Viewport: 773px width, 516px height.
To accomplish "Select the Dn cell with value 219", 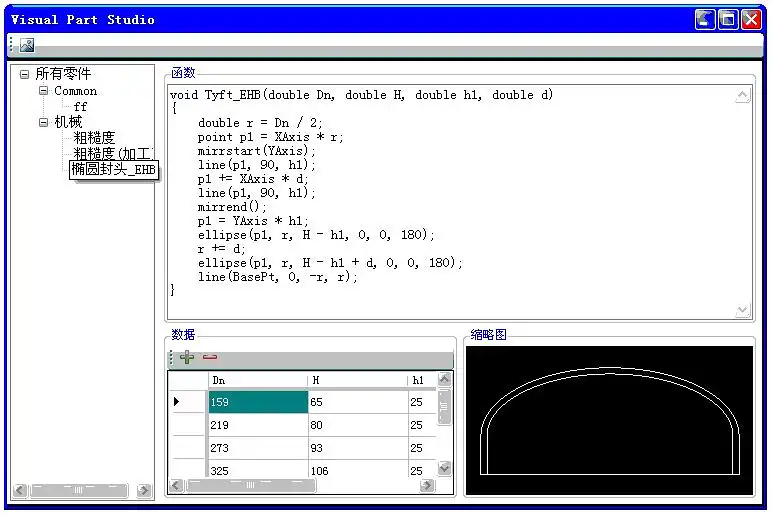I will click(x=258, y=425).
